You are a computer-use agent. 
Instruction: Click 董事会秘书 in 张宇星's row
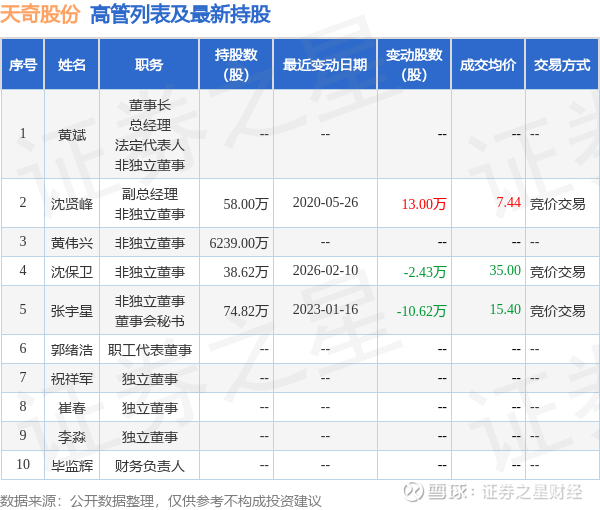point(150,321)
